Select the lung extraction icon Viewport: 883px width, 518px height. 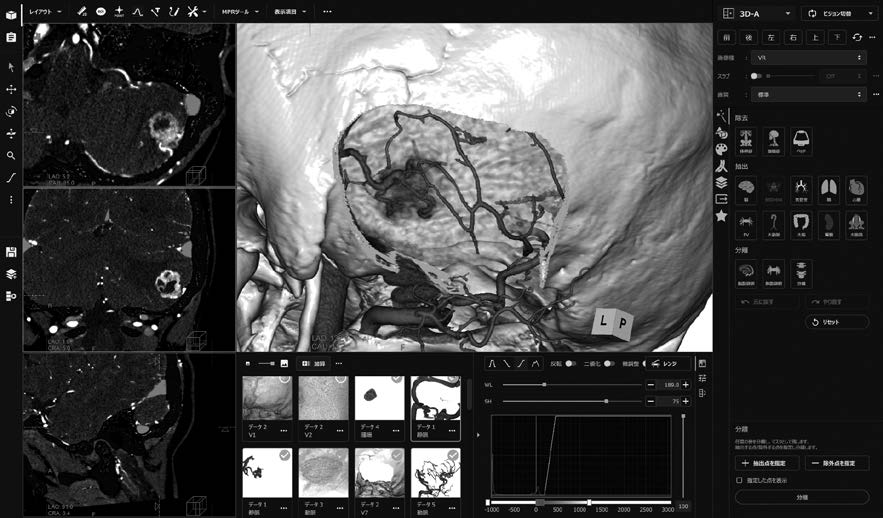pyautogui.click(x=829, y=190)
